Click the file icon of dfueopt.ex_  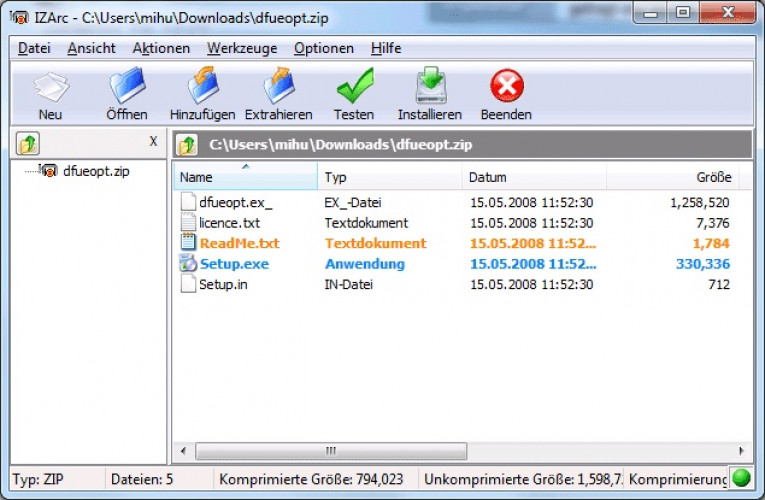[188, 202]
